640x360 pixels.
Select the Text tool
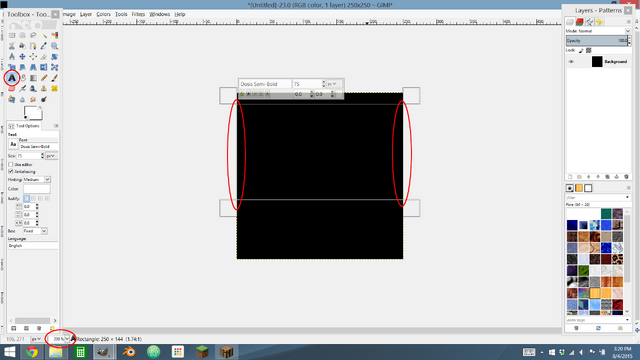[x=12, y=78]
